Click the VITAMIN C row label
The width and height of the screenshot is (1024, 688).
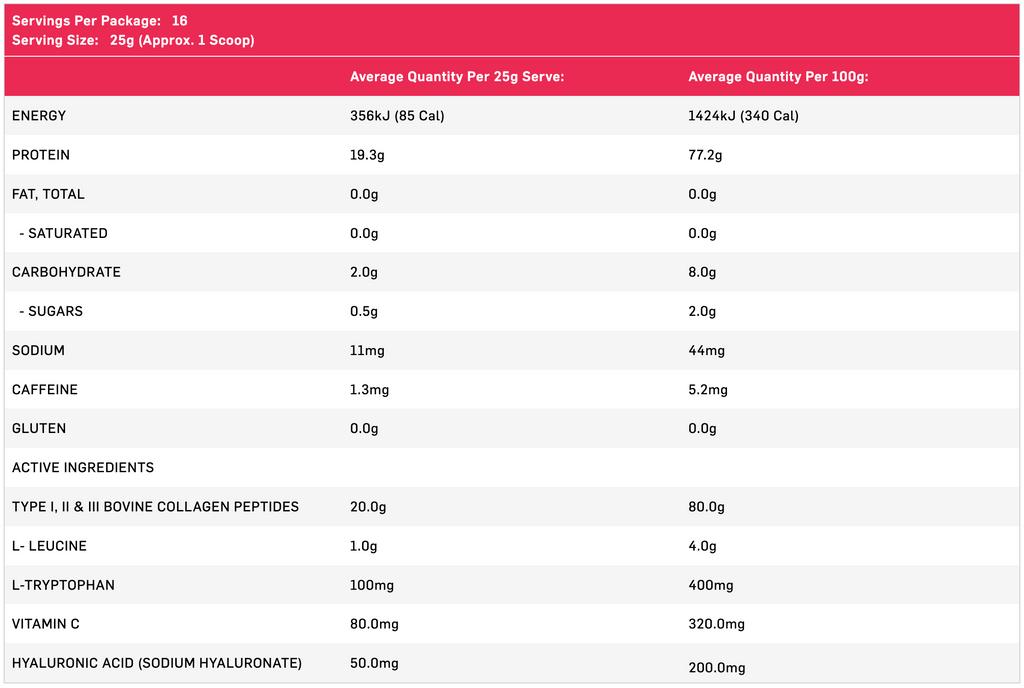coord(46,624)
